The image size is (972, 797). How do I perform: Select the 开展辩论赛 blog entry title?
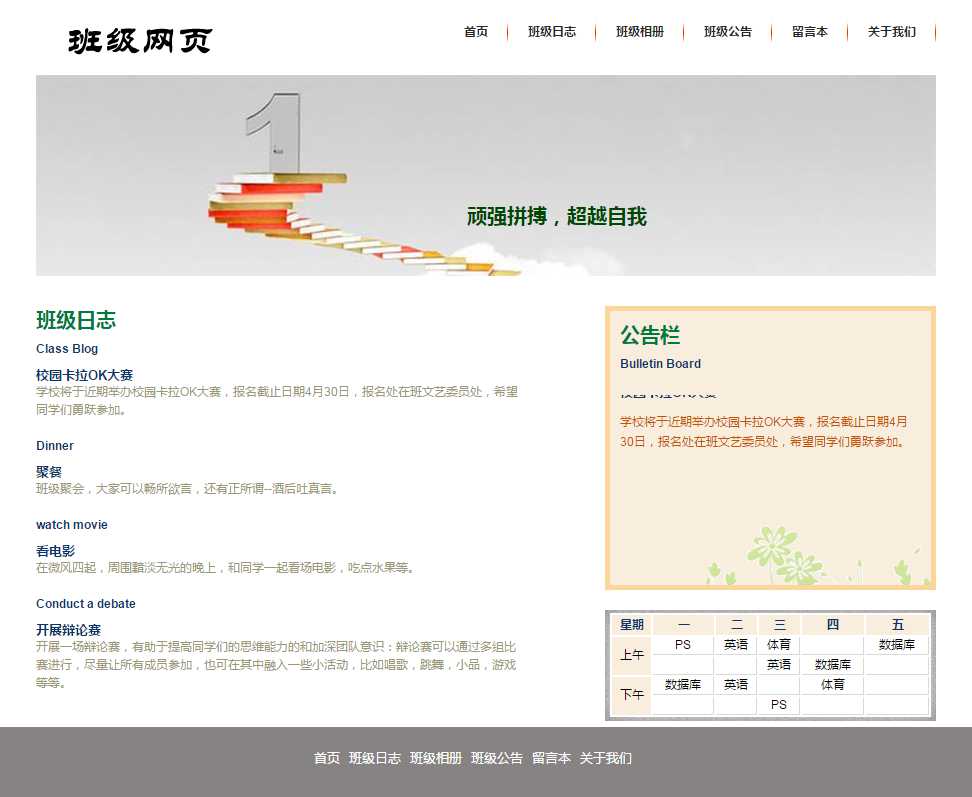[68, 630]
